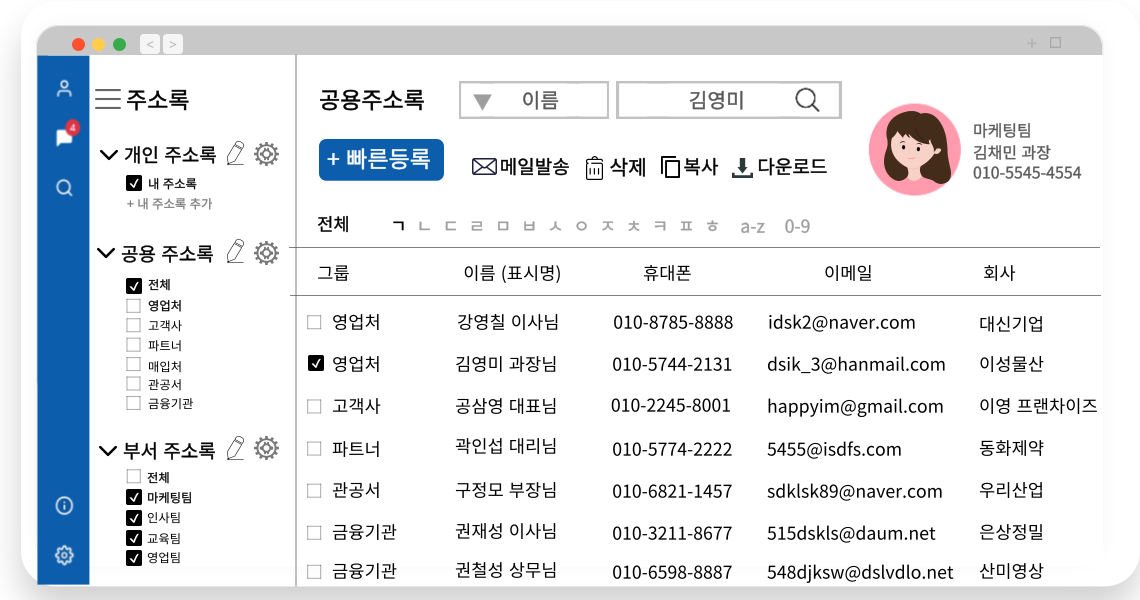Screen dimensions: 1140x600
Task: Open the settings gear in blue sidebar
Action: [x=65, y=554]
